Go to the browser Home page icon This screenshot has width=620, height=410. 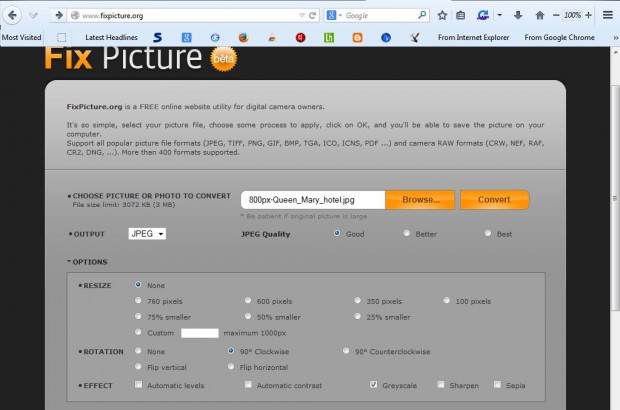coord(540,15)
